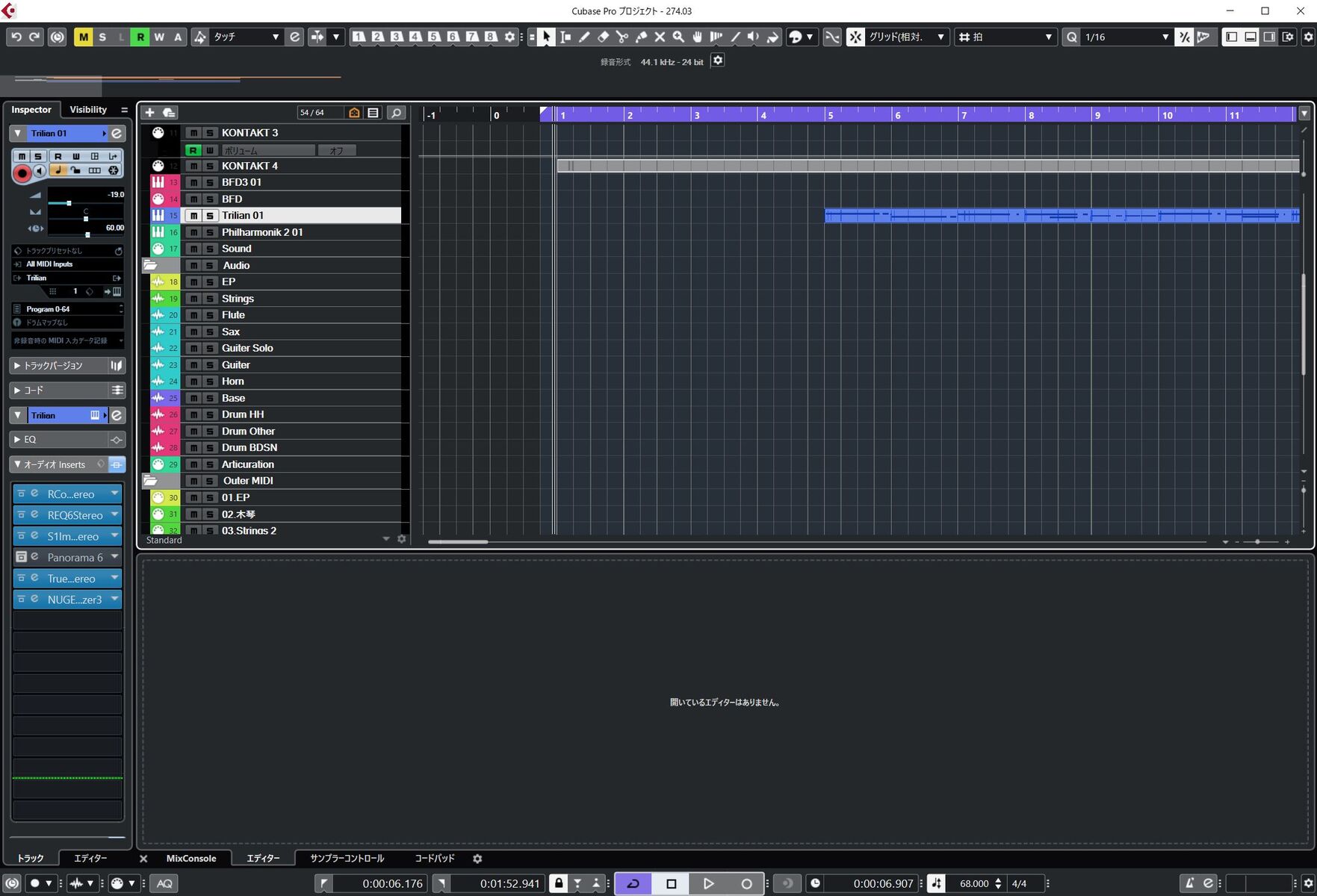Pick the Draw pencil tool

click(x=584, y=37)
